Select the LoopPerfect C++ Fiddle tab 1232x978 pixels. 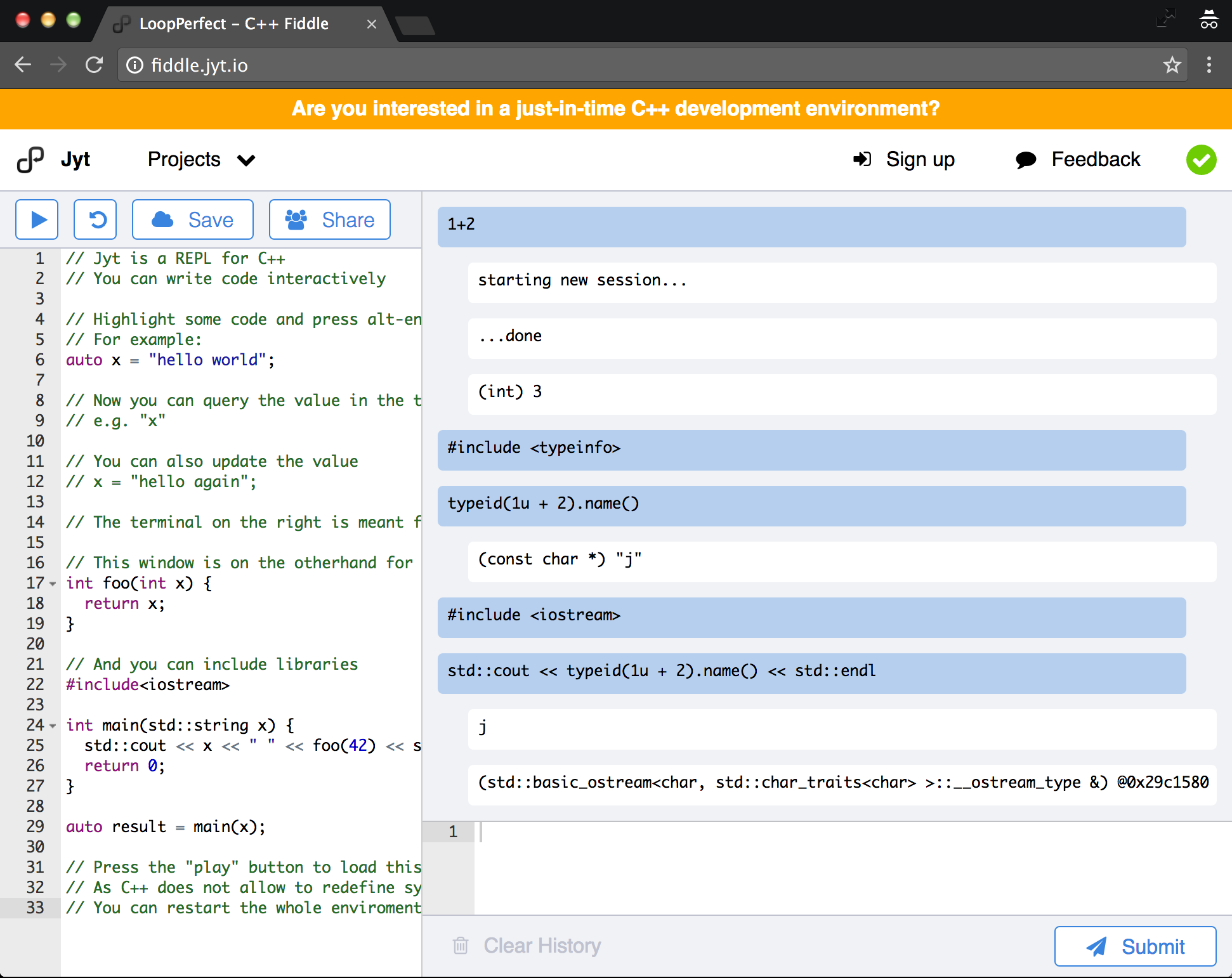pos(235,24)
